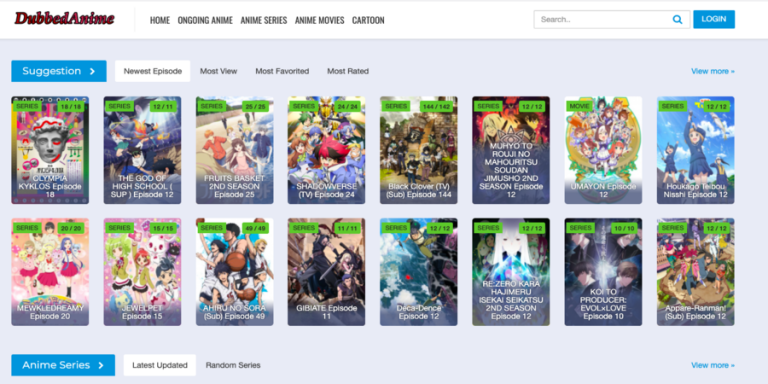Switch to the Most View tab
Viewport: 768px width, 384px height.
coord(218,72)
